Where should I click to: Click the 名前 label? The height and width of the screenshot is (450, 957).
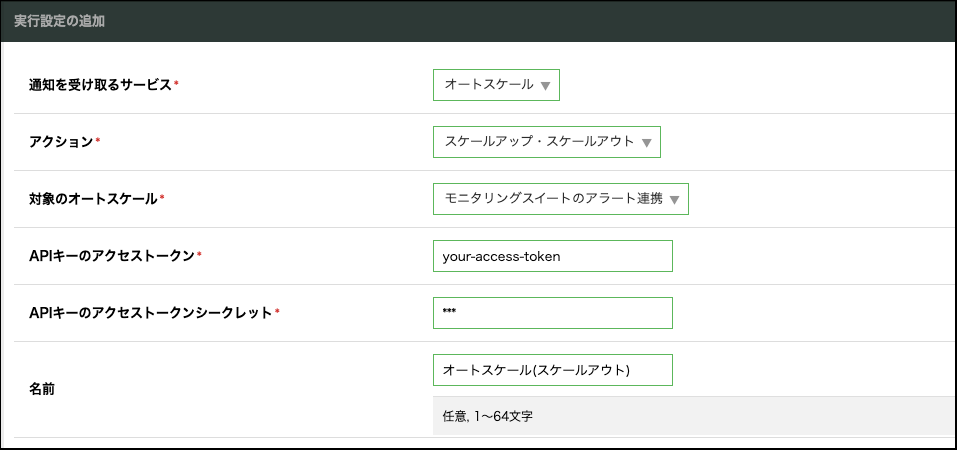point(42,389)
